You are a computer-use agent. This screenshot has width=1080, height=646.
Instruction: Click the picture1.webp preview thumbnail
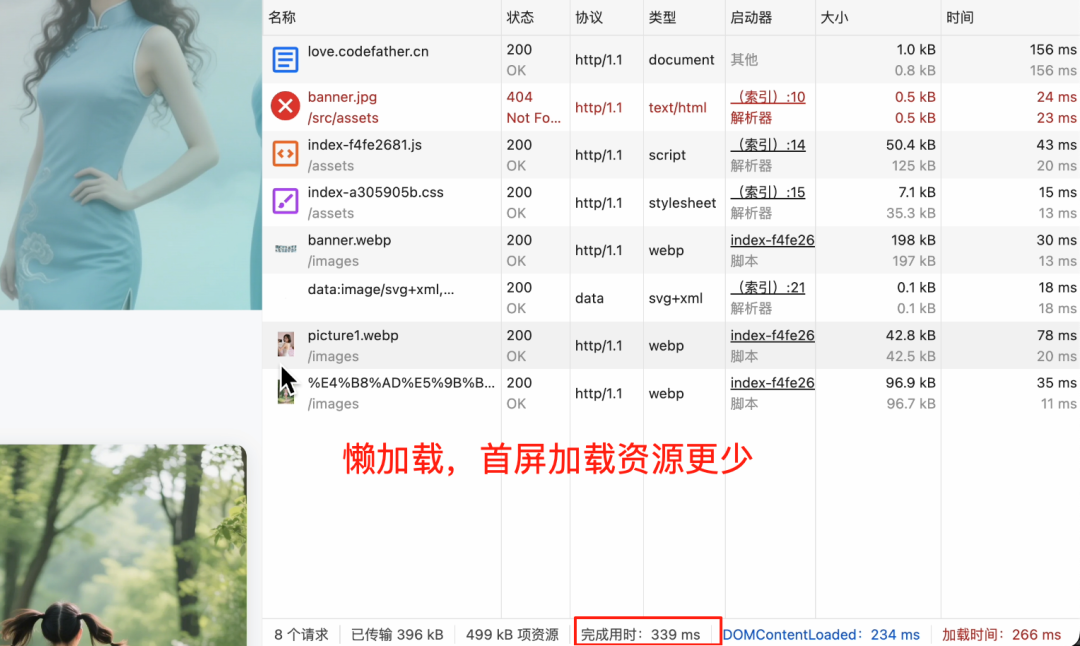tap(285, 345)
